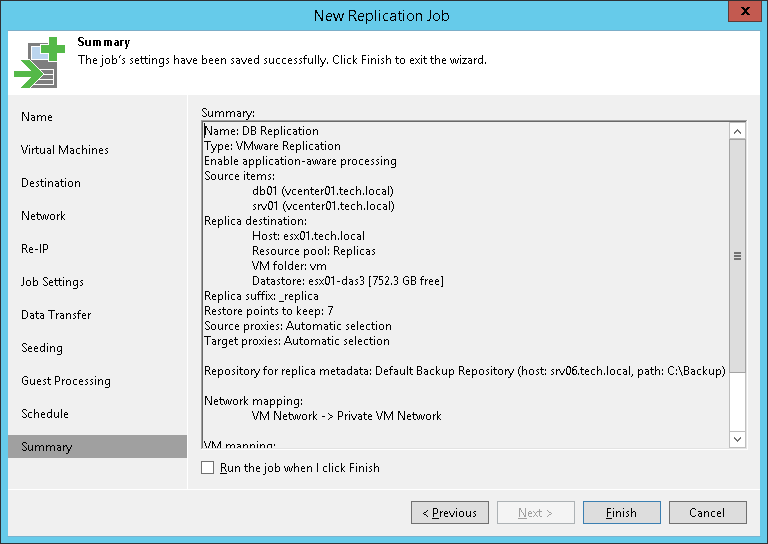The image size is (768, 544).
Task: Go to the Name step
Action: click(37, 117)
